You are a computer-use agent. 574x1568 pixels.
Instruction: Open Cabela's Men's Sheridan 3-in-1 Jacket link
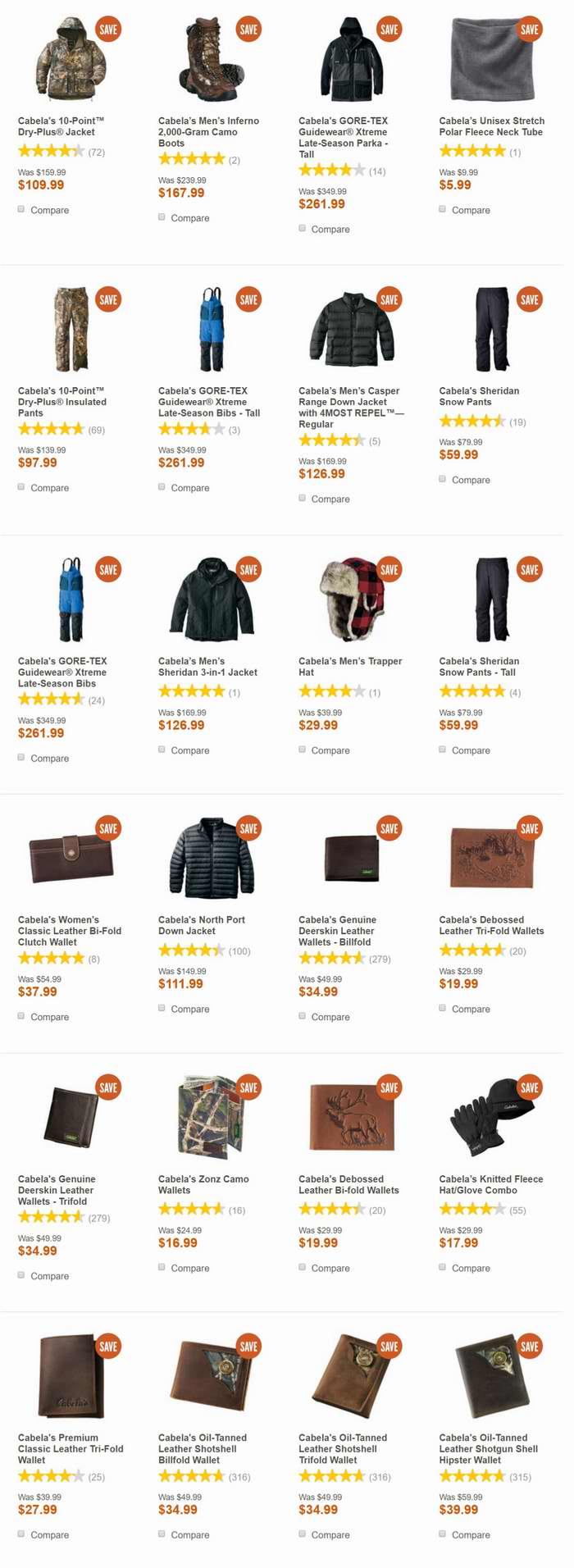[207, 667]
